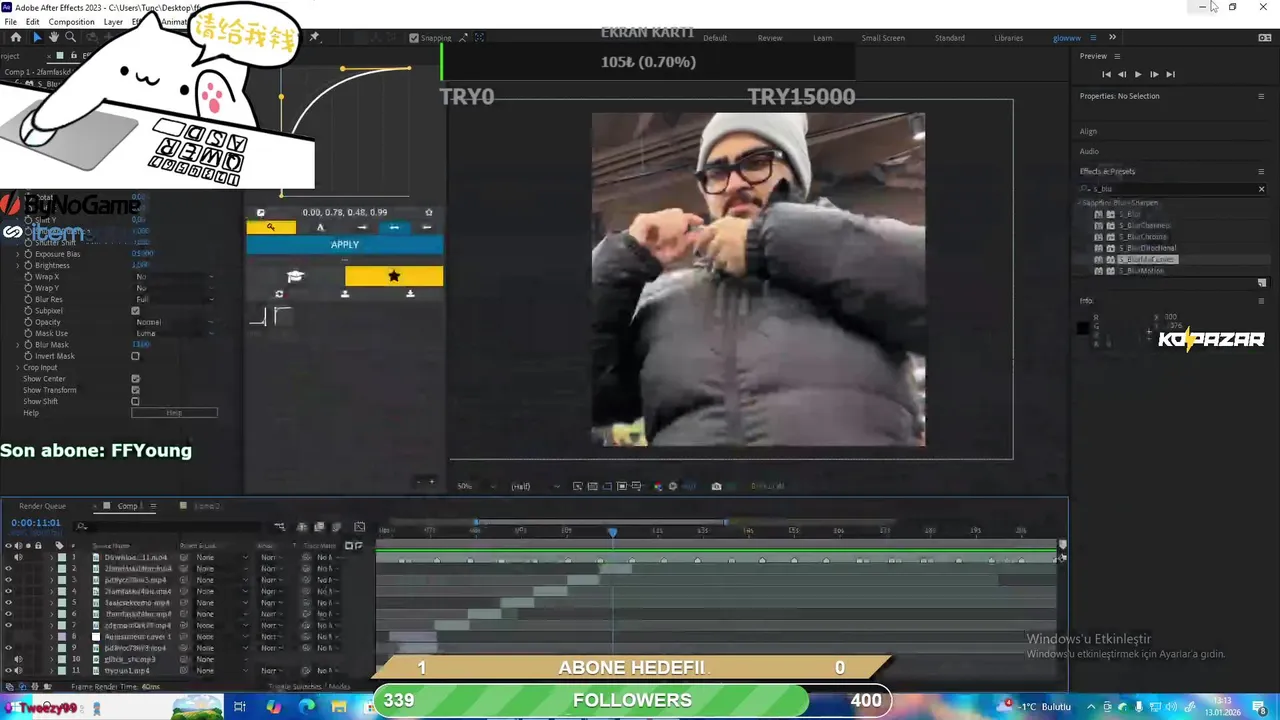Enable the Show Shift checkbox
The height and width of the screenshot is (720, 1280).
point(135,401)
